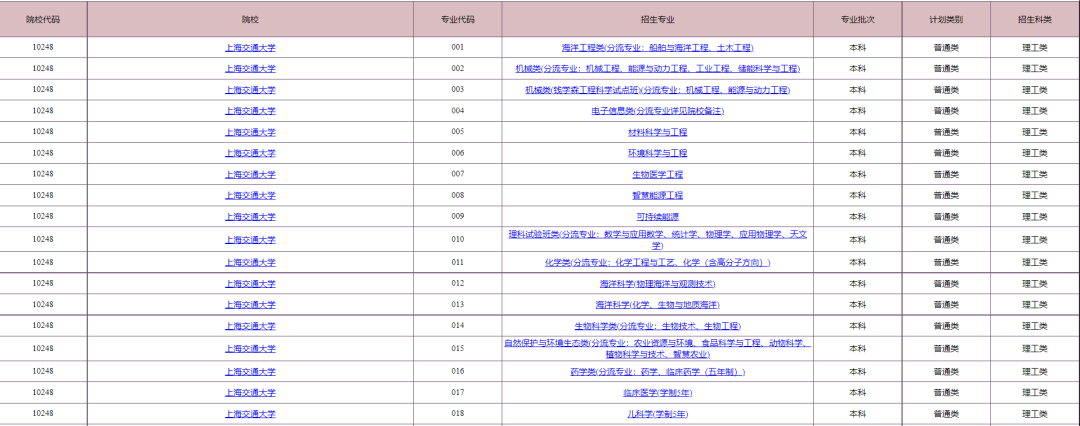Click 上海交通大学 link in row 004

pyautogui.click(x=250, y=111)
